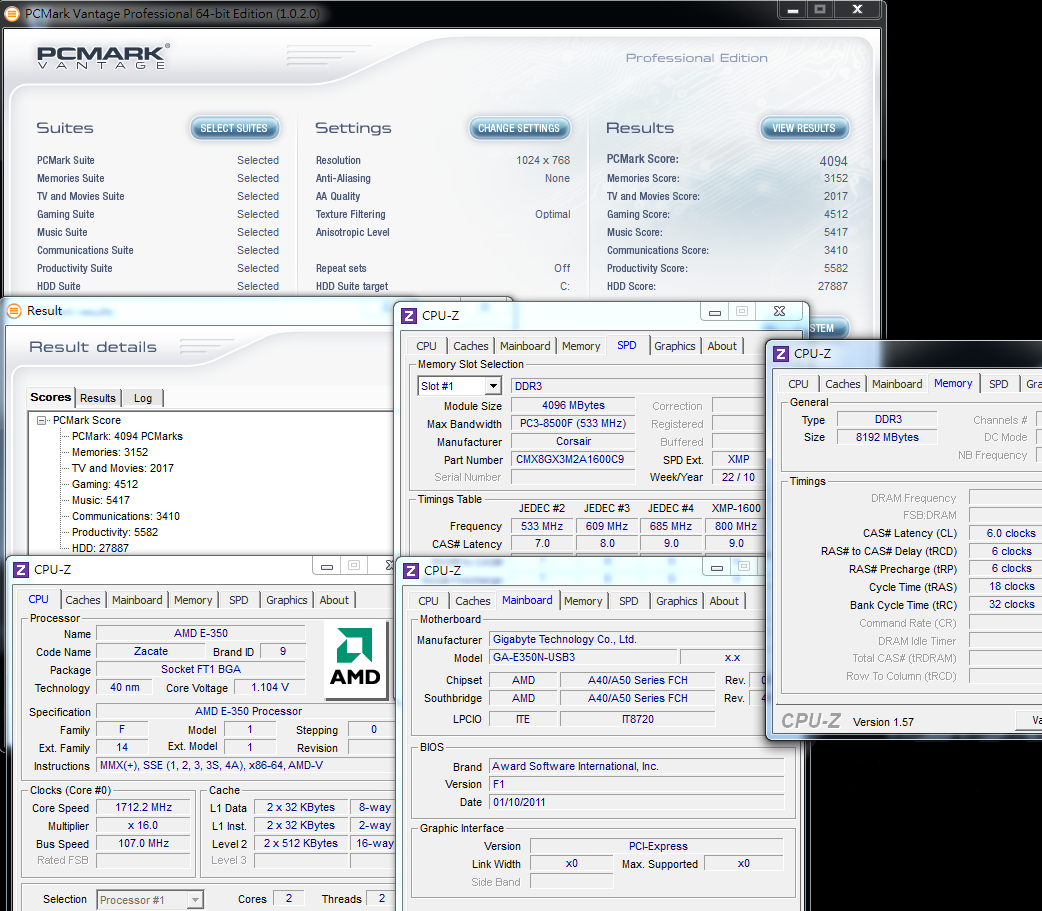Click the 'Communications: 3410' tree row
The height and width of the screenshot is (911, 1042).
coord(126,516)
